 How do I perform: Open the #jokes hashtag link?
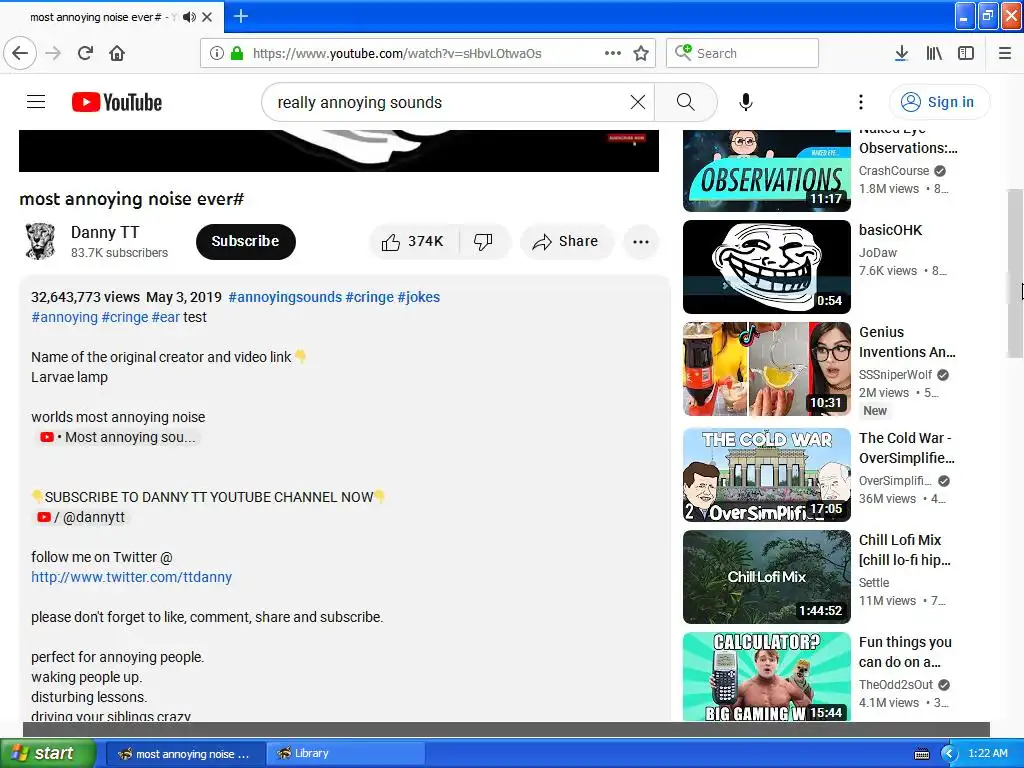coord(419,297)
